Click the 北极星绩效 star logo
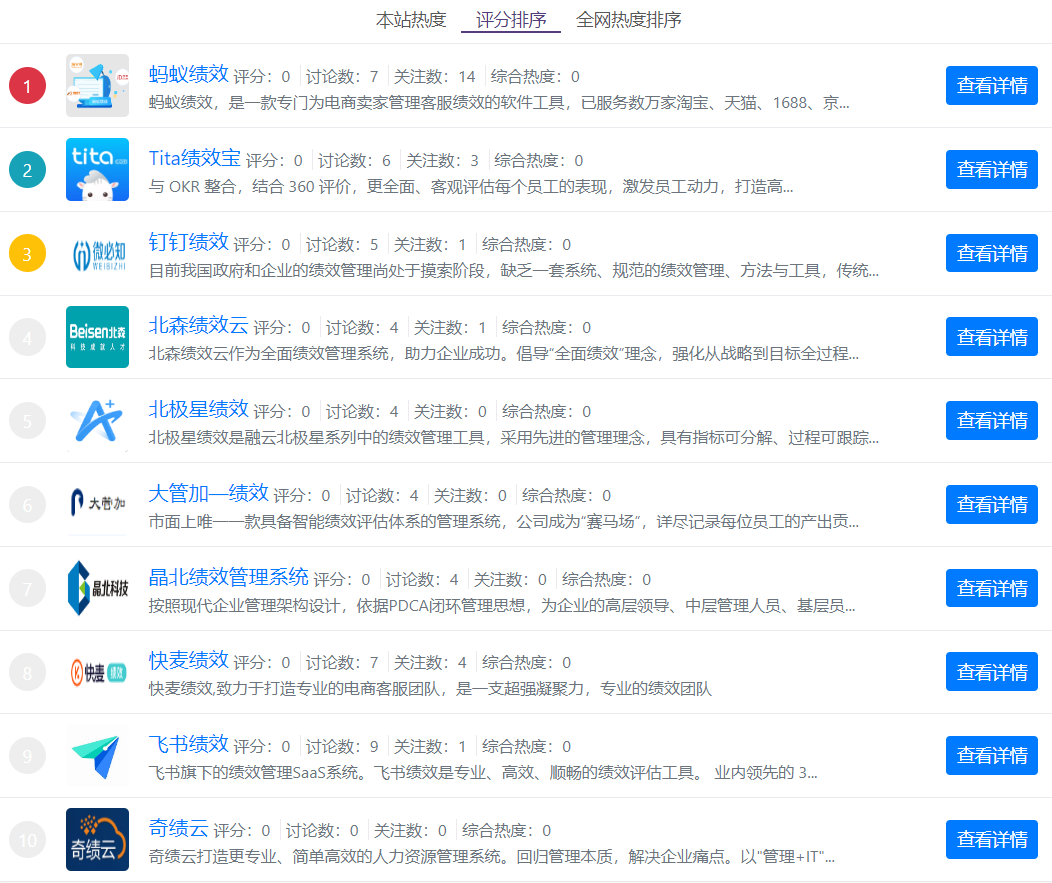 click(x=97, y=421)
